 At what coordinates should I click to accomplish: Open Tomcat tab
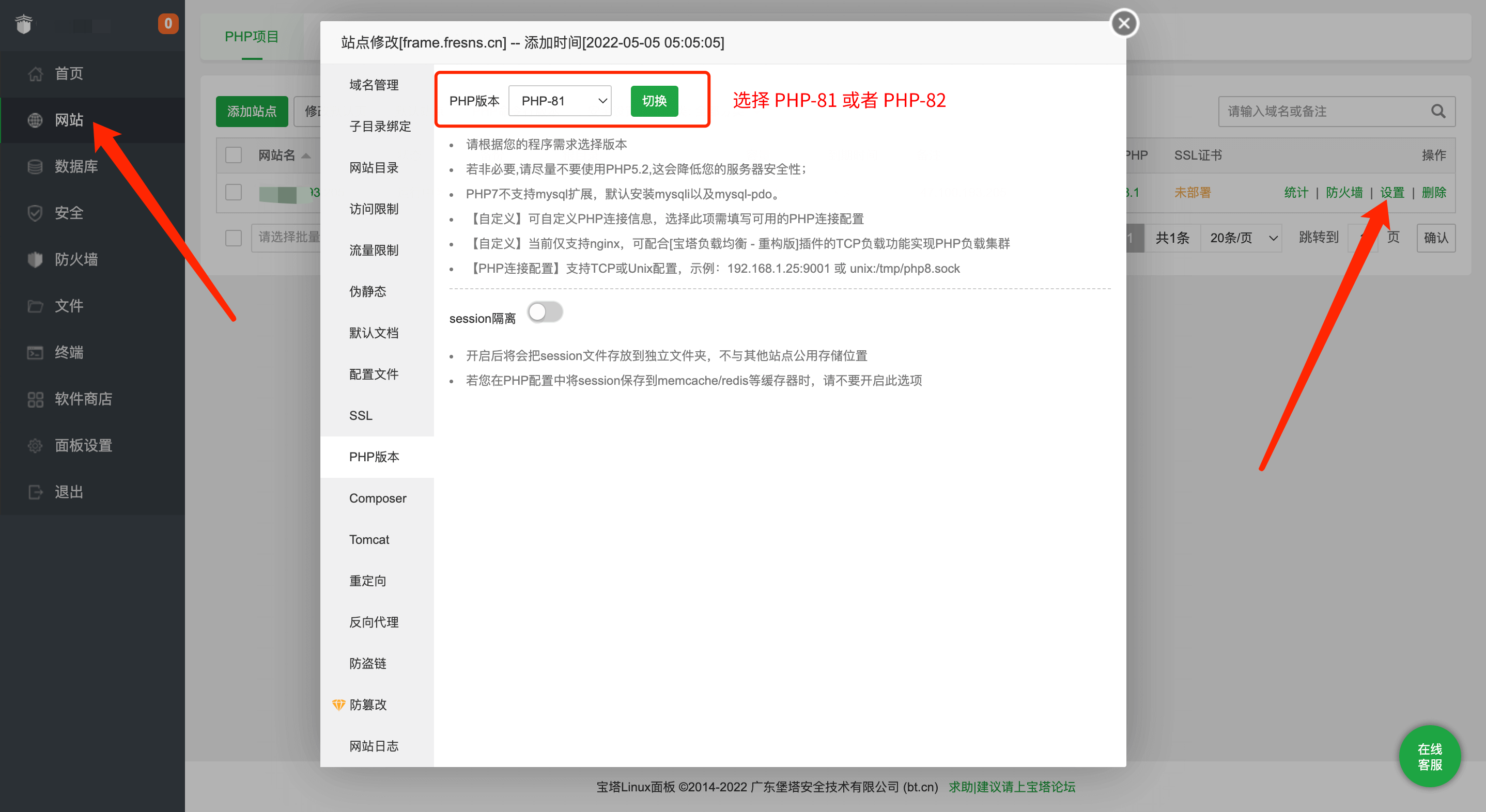tap(377, 540)
